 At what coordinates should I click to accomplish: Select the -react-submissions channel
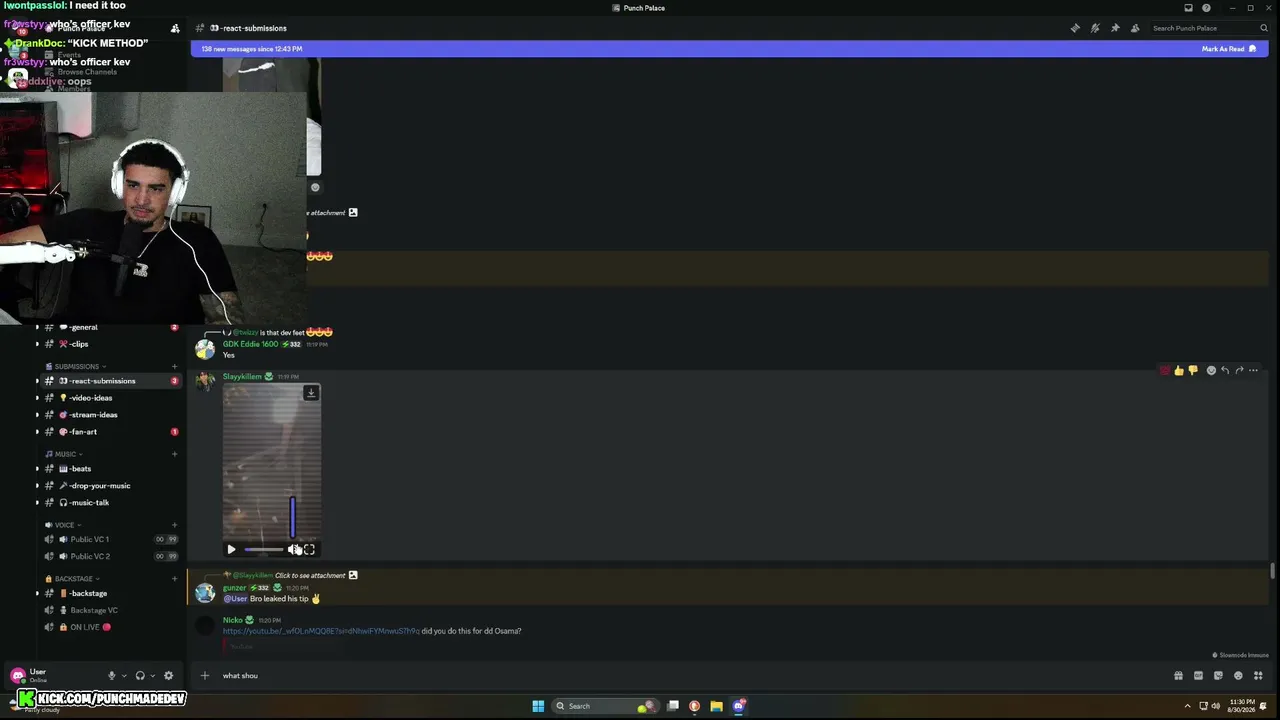(110, 381)
